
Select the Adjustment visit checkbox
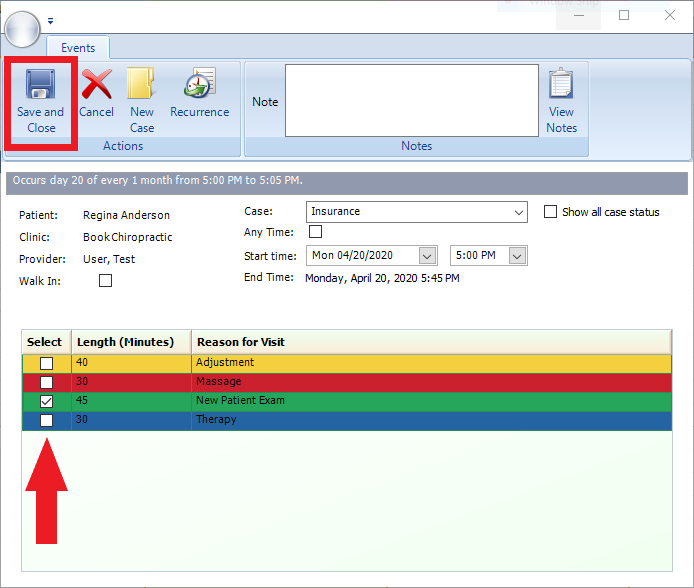click(x=46, y=363)
